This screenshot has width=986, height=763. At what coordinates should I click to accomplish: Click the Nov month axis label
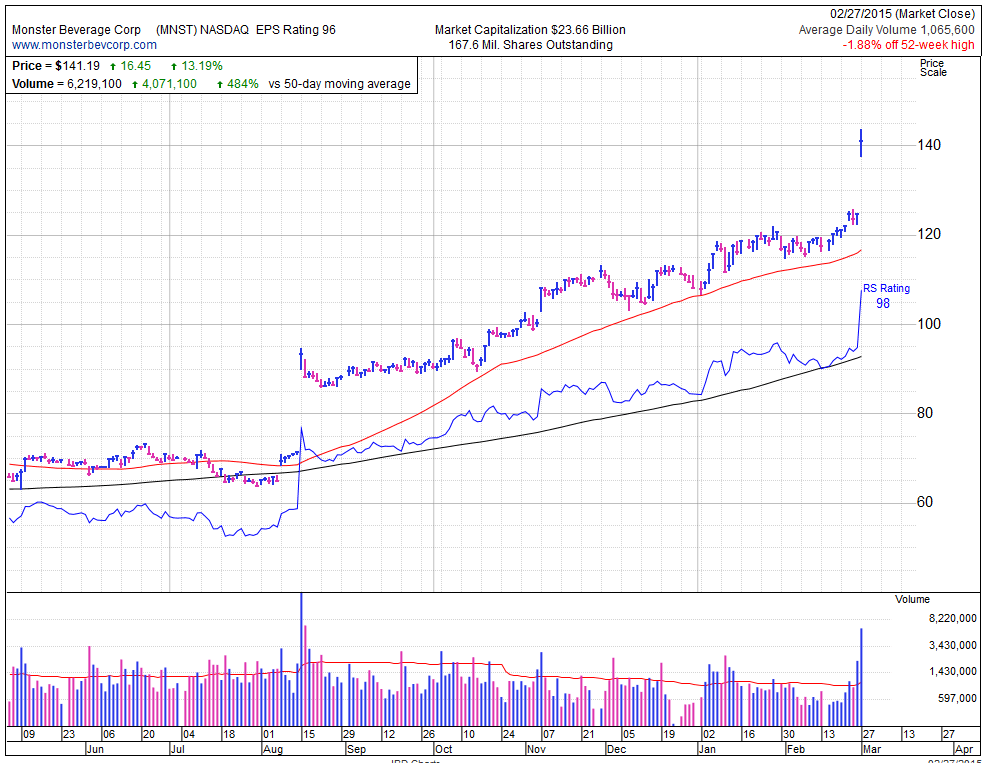(536, 749)
